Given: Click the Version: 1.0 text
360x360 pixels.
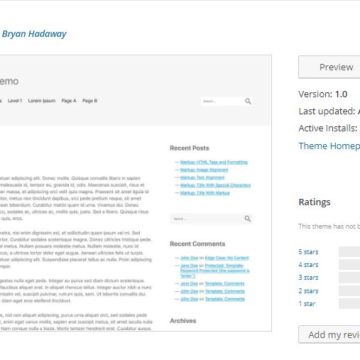Looking at the screenshot, I should [323, 94].
